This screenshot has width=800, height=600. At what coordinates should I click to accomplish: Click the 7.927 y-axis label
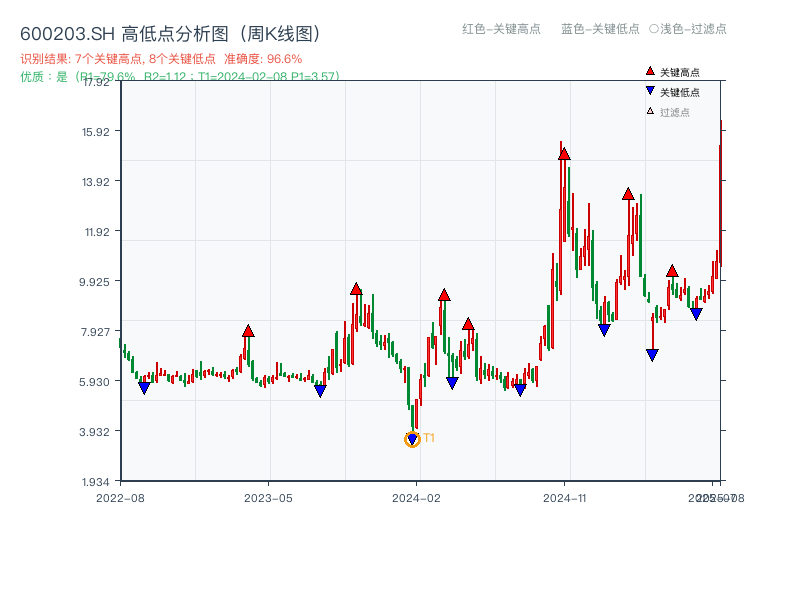[95, 332]
